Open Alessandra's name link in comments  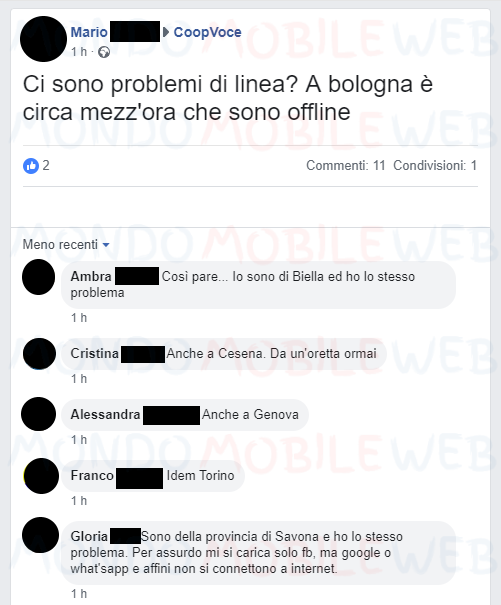105,414
